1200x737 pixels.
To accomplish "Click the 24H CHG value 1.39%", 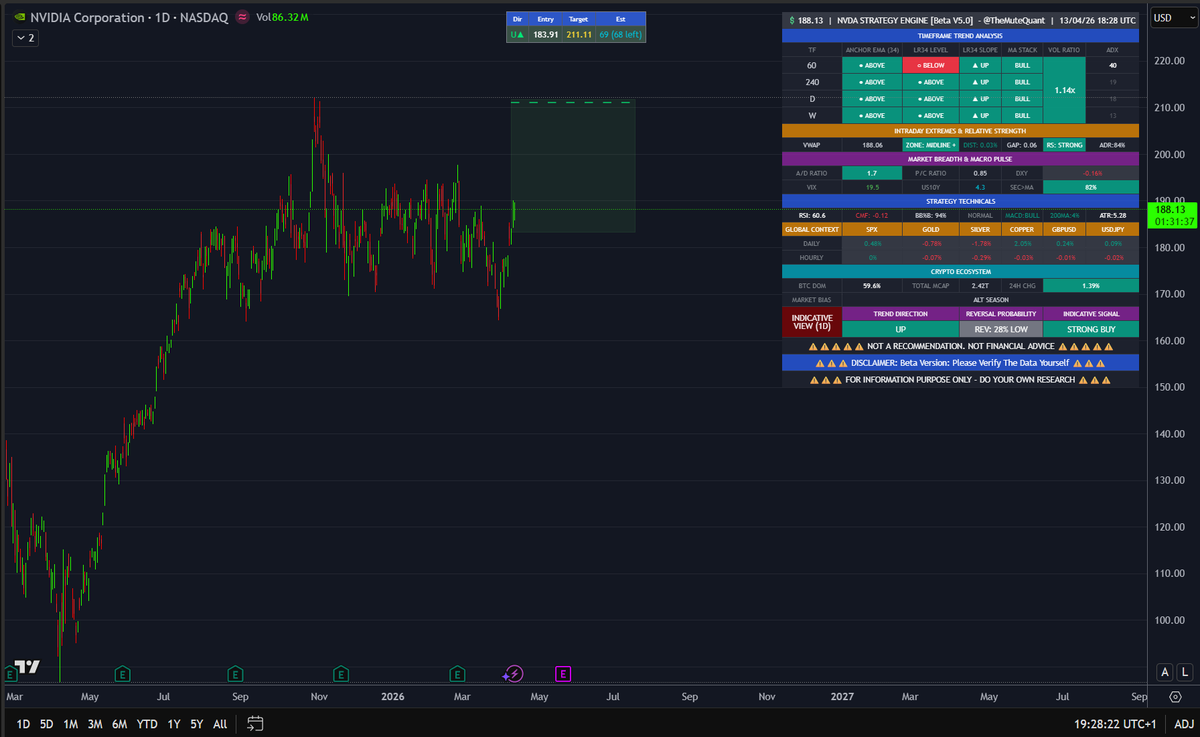I will click(1091, 285).
